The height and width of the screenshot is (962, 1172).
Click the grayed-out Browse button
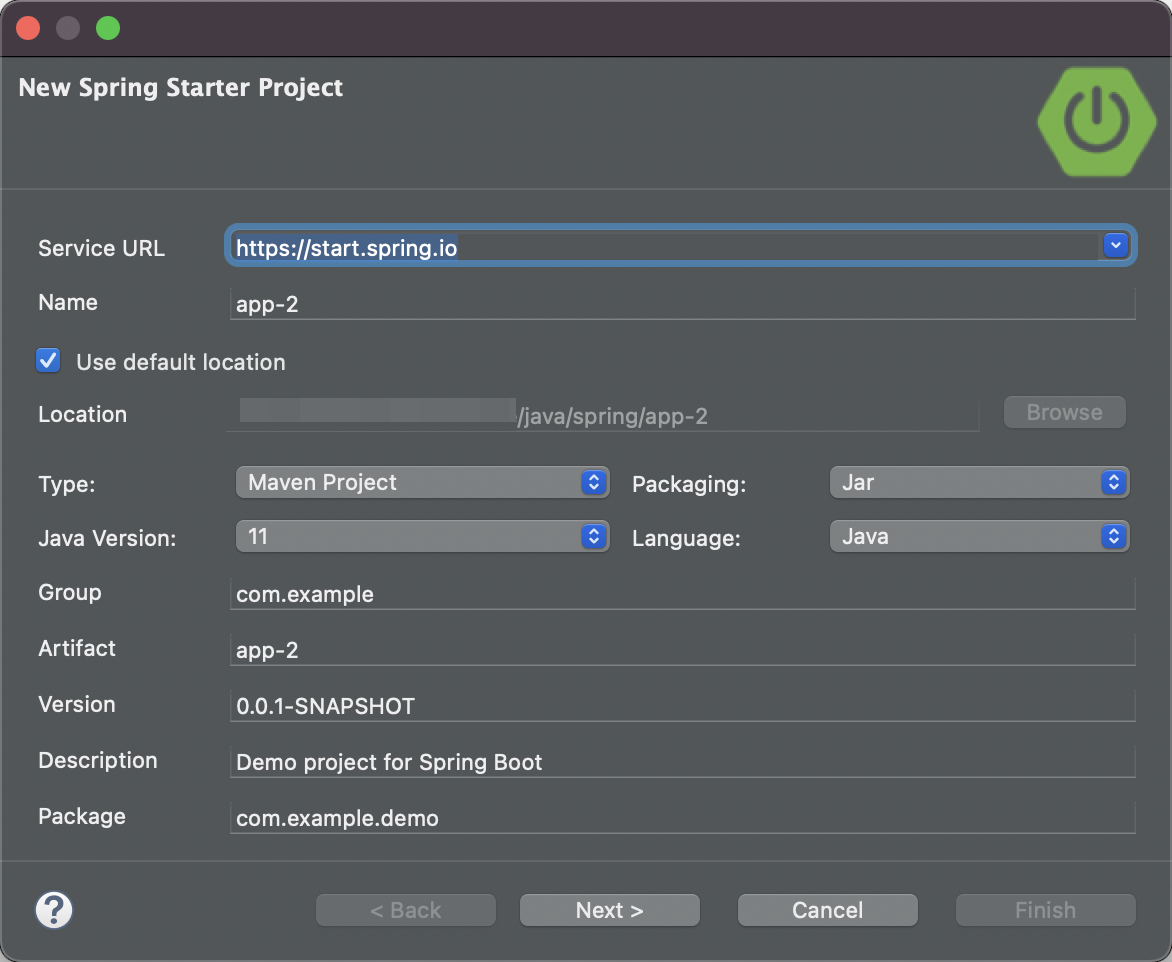tap(1064, 412)
